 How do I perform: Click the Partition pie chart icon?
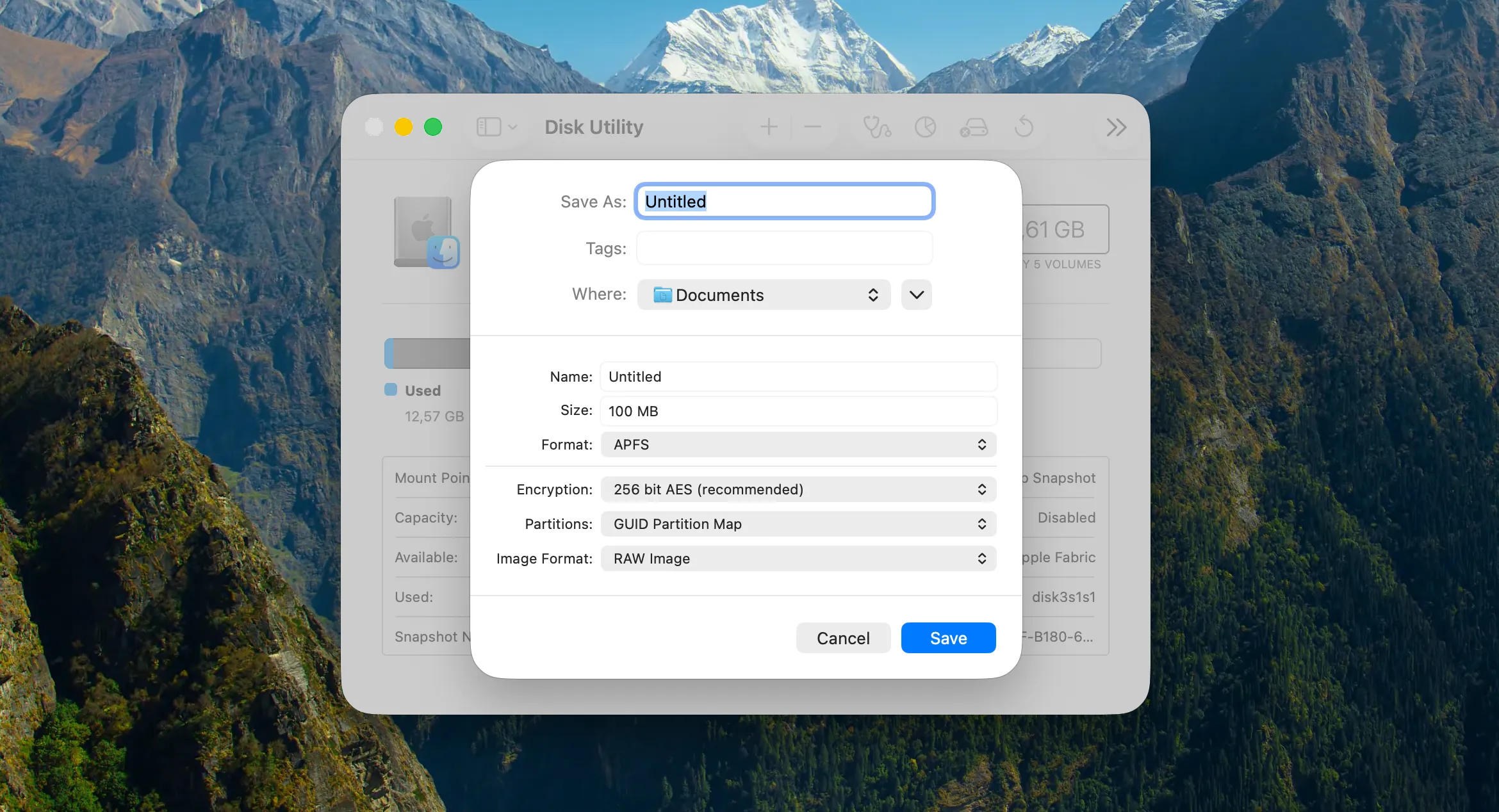[925, 127]
